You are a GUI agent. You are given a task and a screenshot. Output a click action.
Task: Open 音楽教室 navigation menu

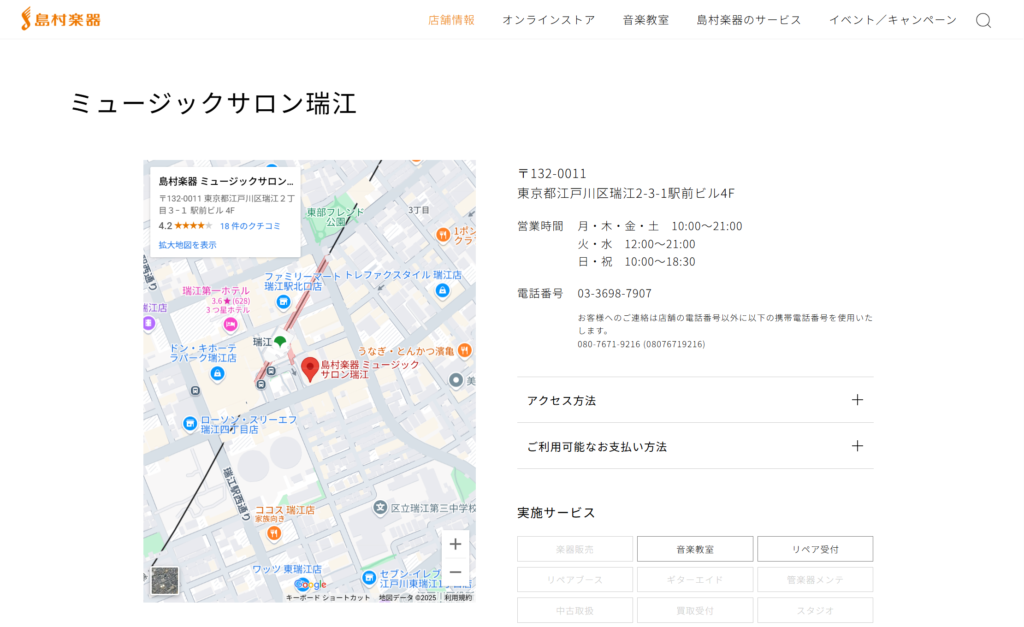click(x=646, y=20)
